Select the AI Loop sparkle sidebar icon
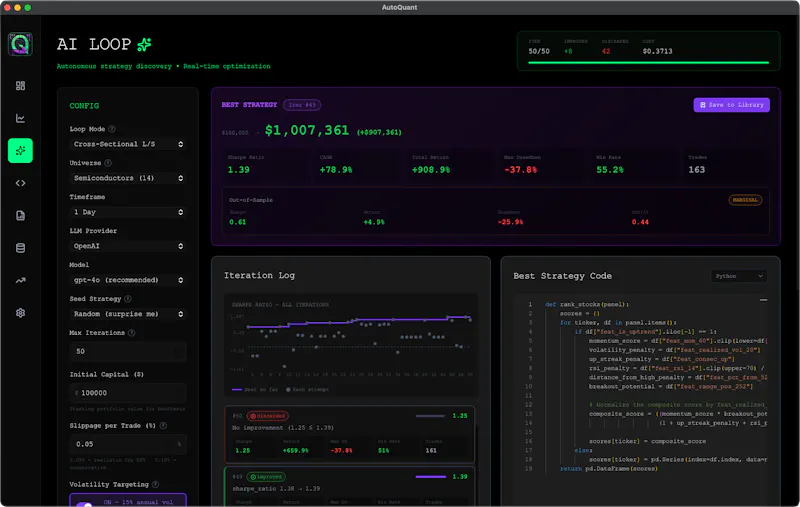The height and width of the screenshot is (507, 800). (20, 150)
